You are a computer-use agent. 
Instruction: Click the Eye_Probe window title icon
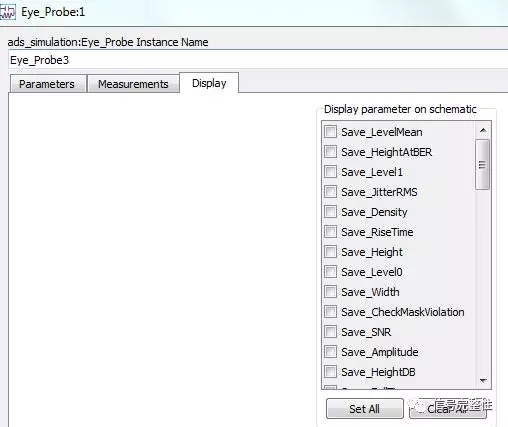pyautogui.click(x=7, y=12)
